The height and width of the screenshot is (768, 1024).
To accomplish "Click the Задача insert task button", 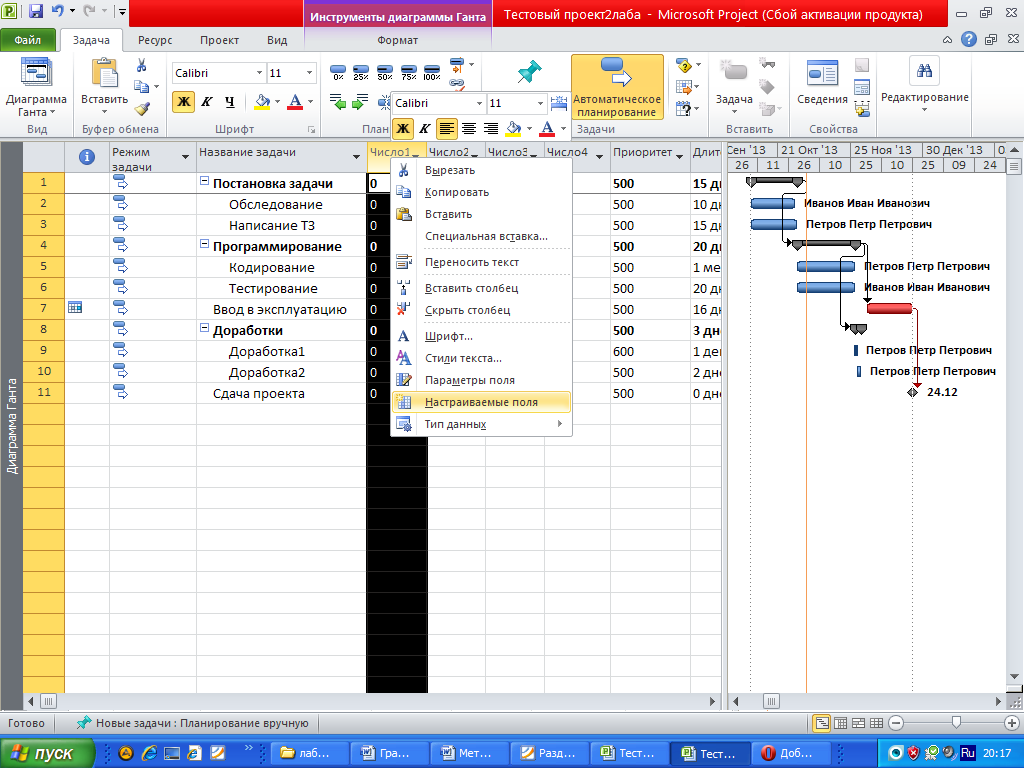I will pyautogui.click(x=734, y=87).
